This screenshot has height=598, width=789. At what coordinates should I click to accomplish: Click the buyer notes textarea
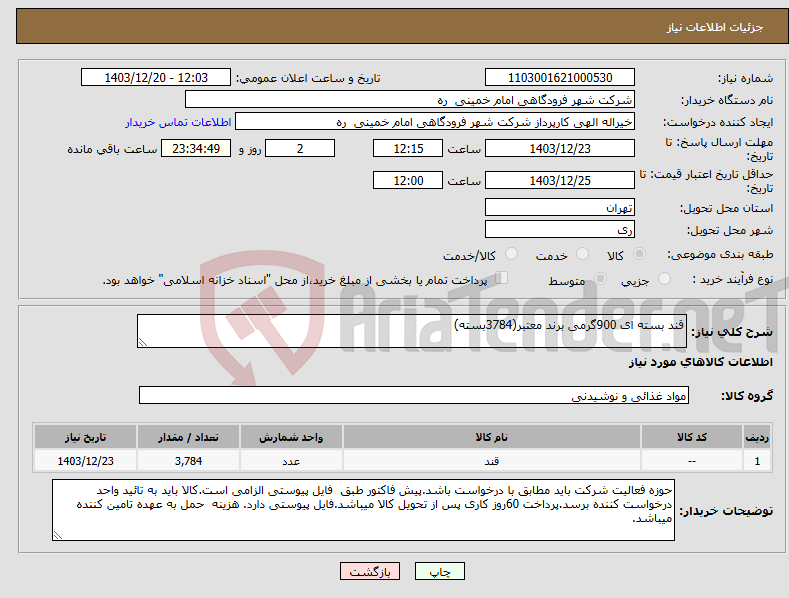pos(363,510)
